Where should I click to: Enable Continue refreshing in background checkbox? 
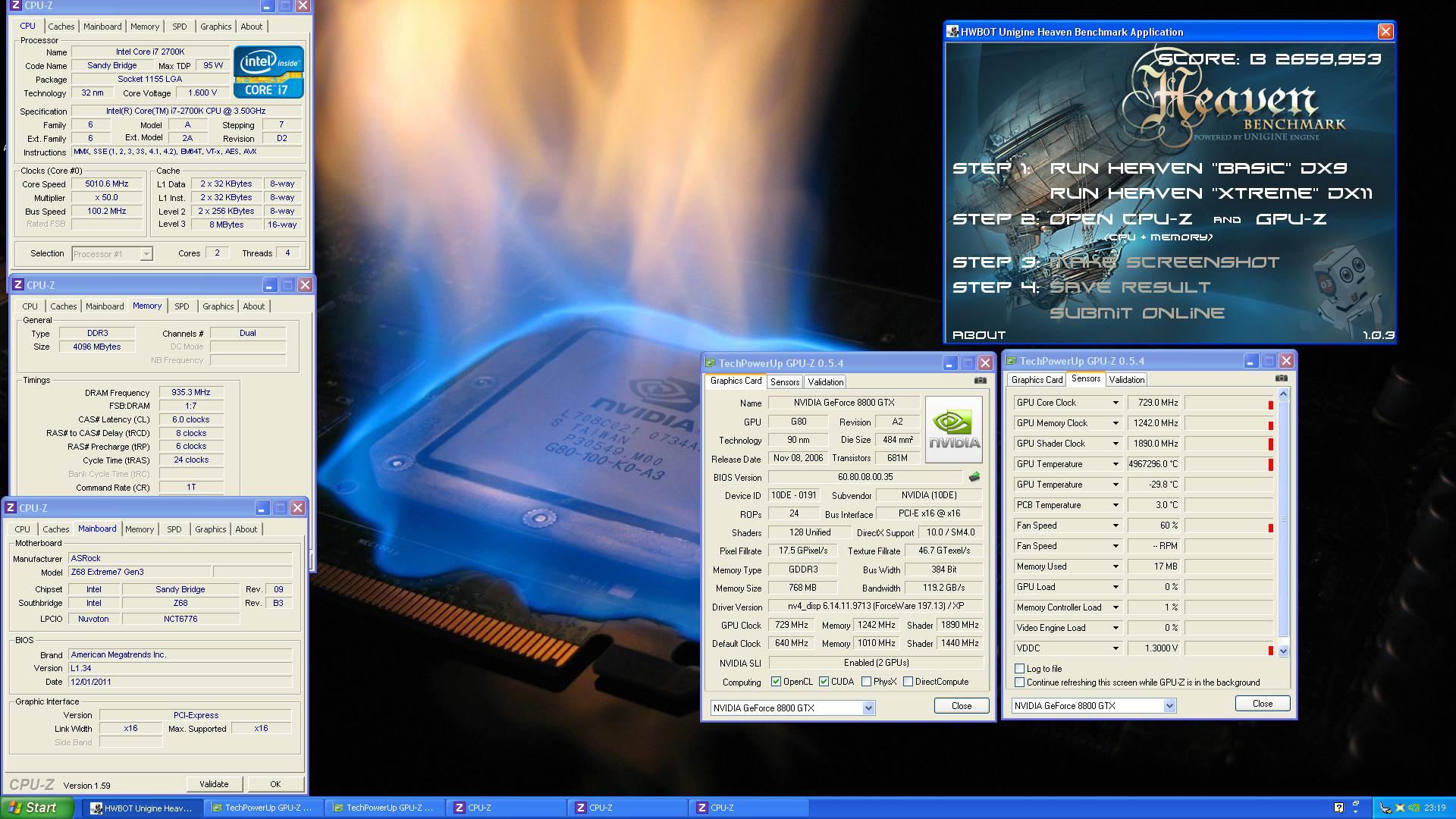tap(1020, 682)
